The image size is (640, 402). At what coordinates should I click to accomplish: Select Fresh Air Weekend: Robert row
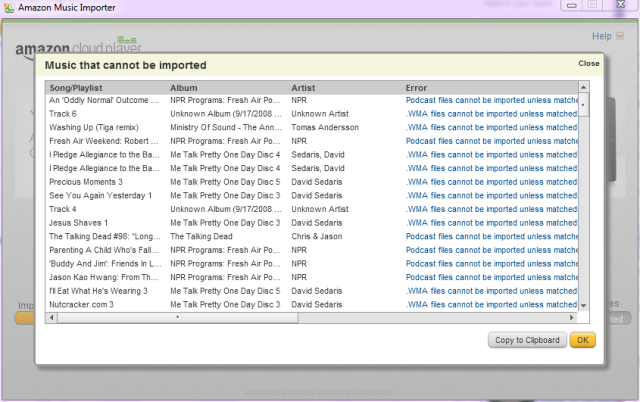(x=312, y=141)
